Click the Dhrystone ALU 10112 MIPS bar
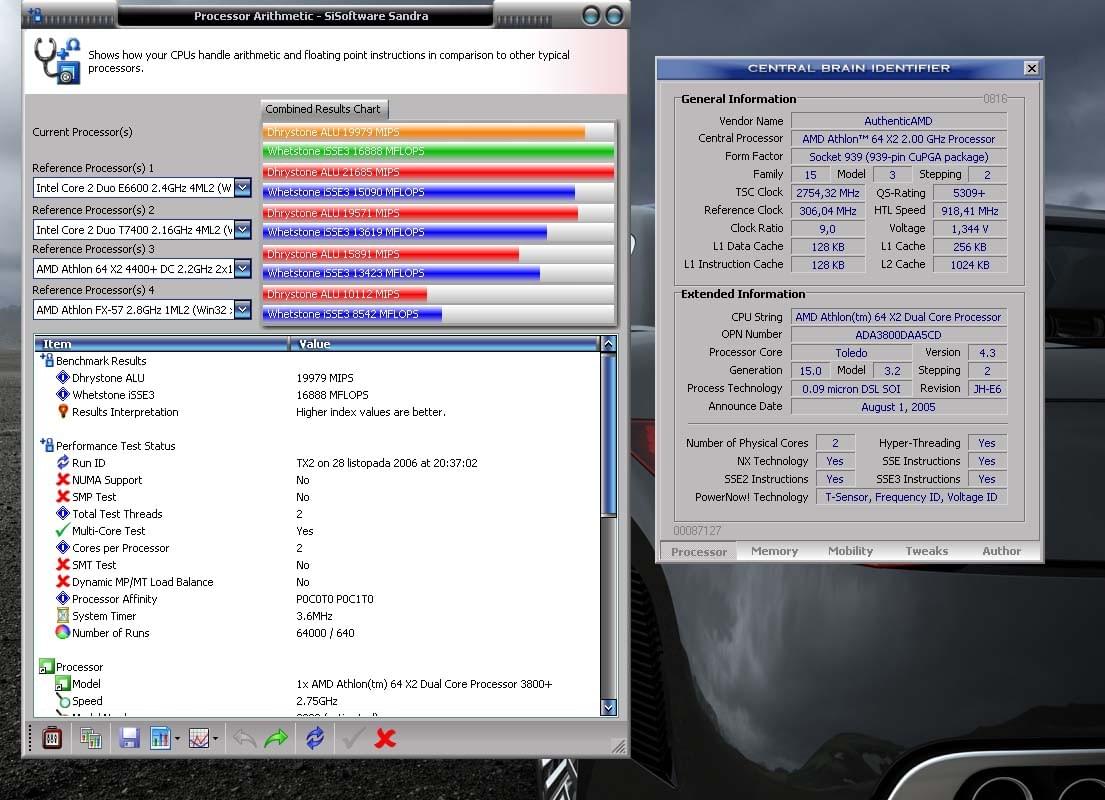This screenshot has height=800, width=1105. click(345, 294)
